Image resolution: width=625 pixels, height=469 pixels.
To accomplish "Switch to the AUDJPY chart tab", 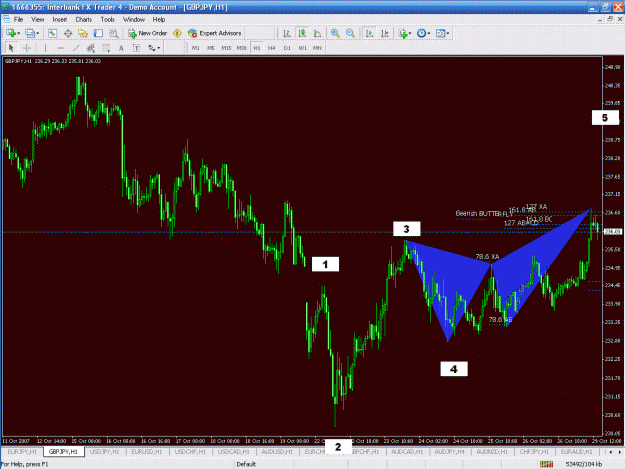I will [x=450, y=452].
